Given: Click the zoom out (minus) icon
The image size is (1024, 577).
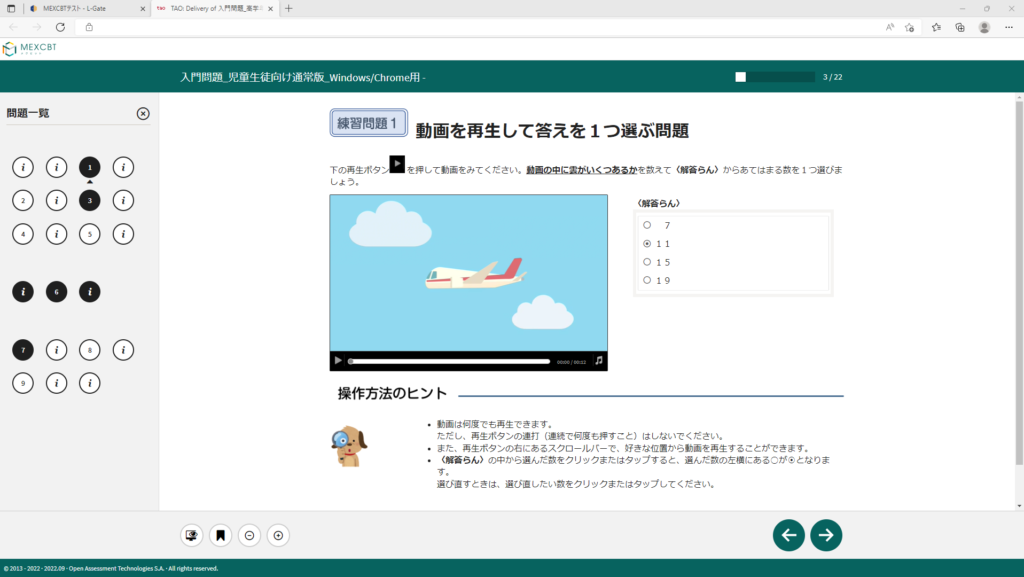Looking at the screenshot, I should pyautogui.click(x=250, y=536).
